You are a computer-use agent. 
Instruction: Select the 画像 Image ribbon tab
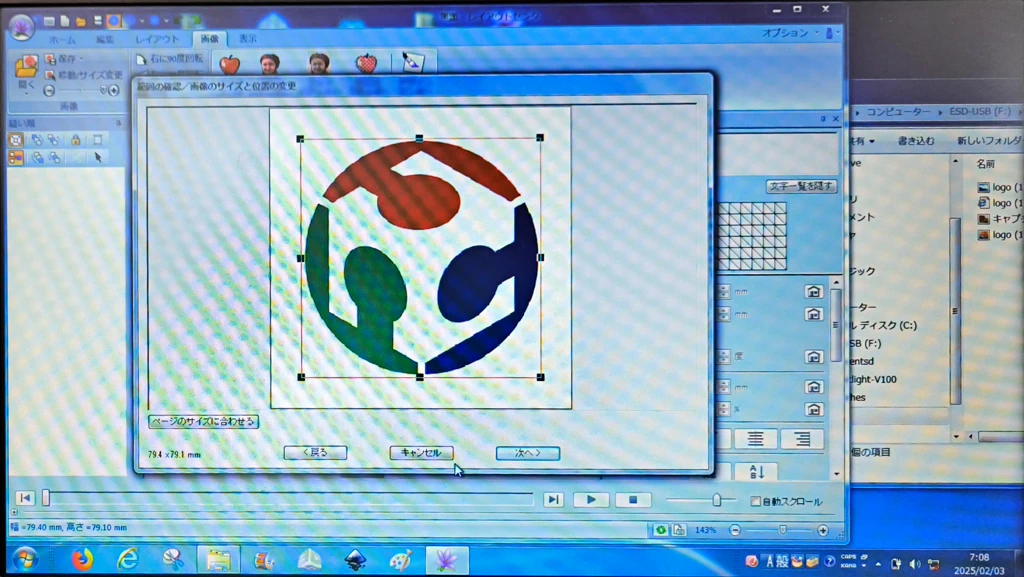click(209, 39)
